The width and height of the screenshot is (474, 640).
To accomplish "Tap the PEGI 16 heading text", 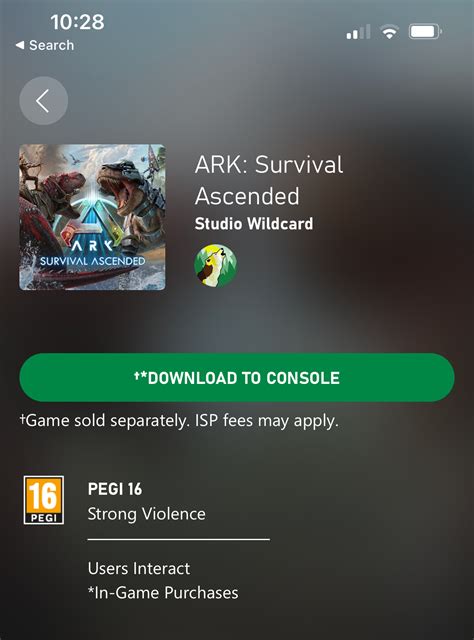I will pyautogui.click(x=115, y=489).
